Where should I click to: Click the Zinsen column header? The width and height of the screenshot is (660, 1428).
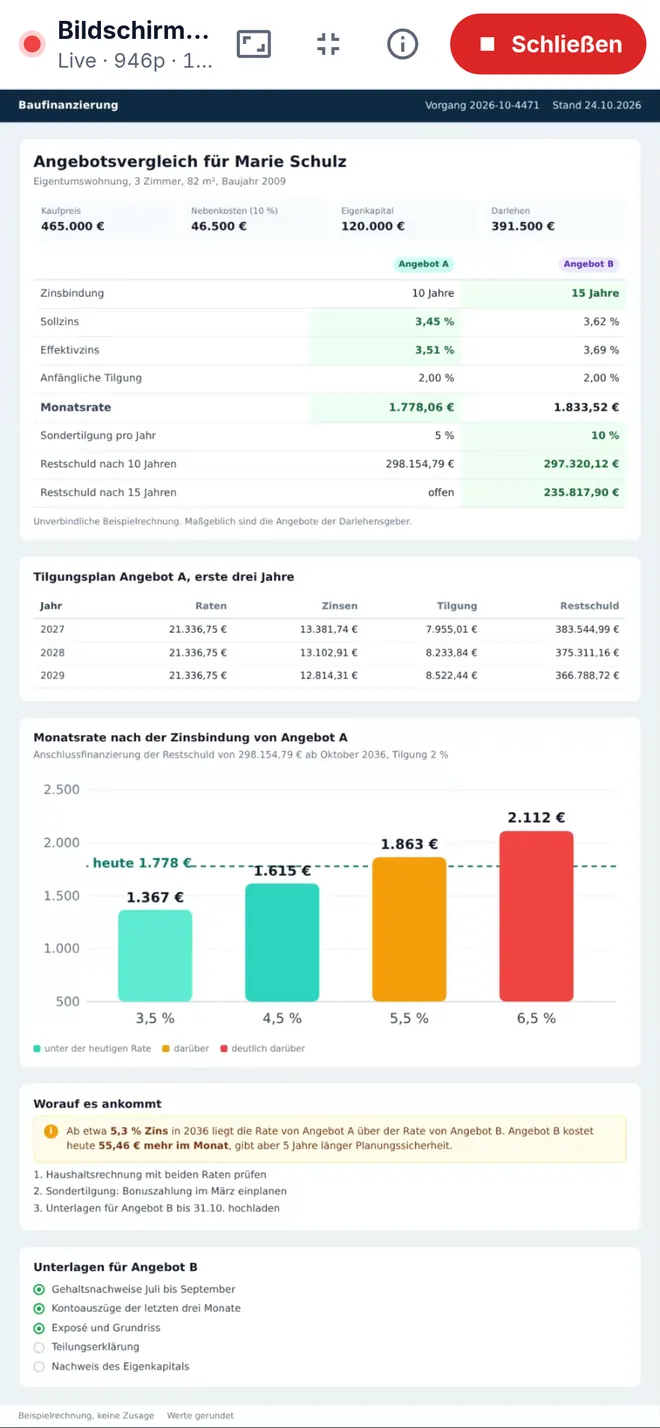340,606
